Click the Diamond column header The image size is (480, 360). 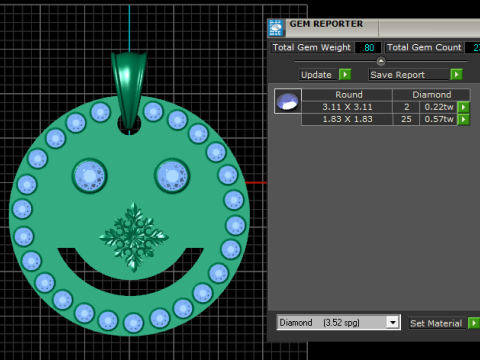(x=432, y=95)
